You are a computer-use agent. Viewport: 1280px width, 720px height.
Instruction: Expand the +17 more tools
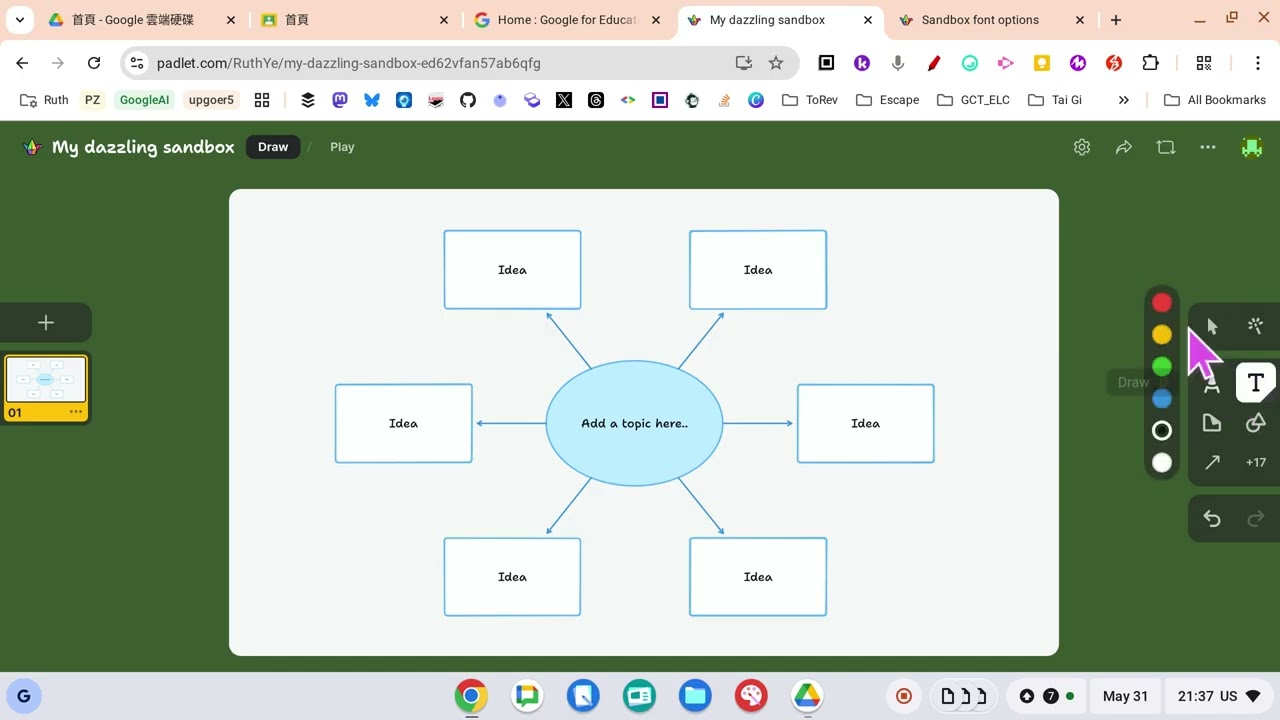1256,462
